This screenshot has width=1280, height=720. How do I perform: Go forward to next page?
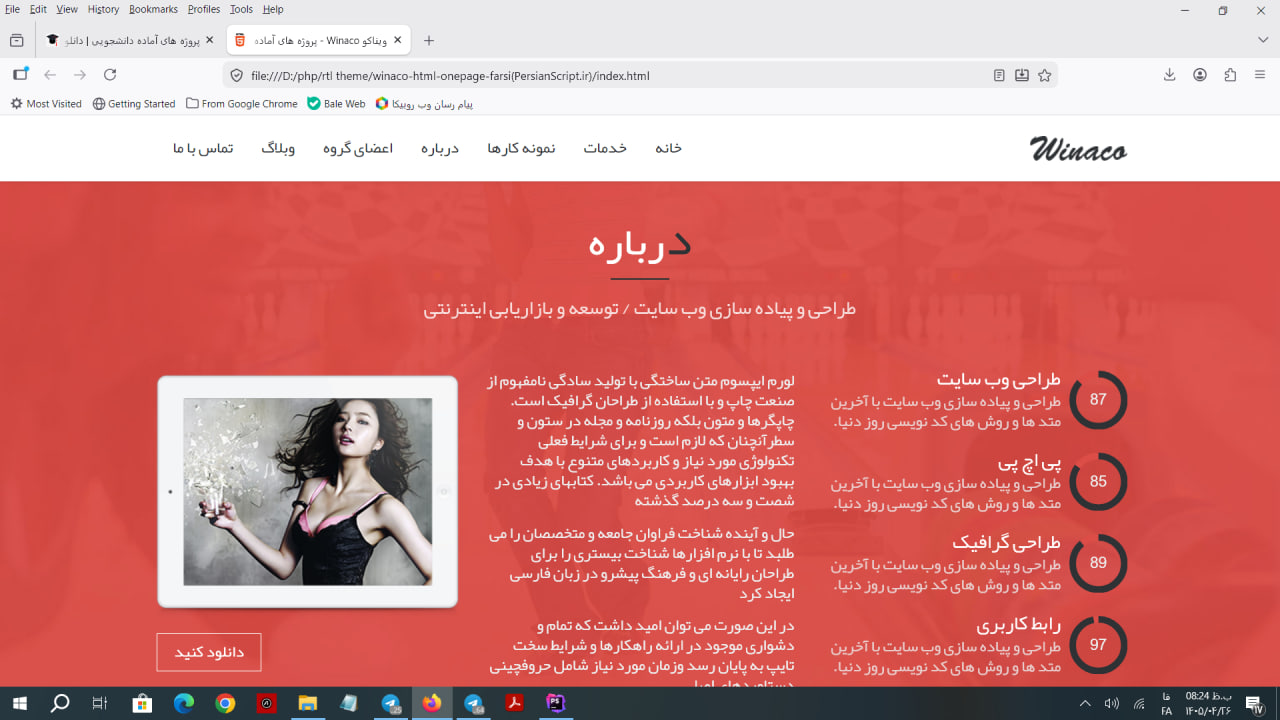pos(80,75)
